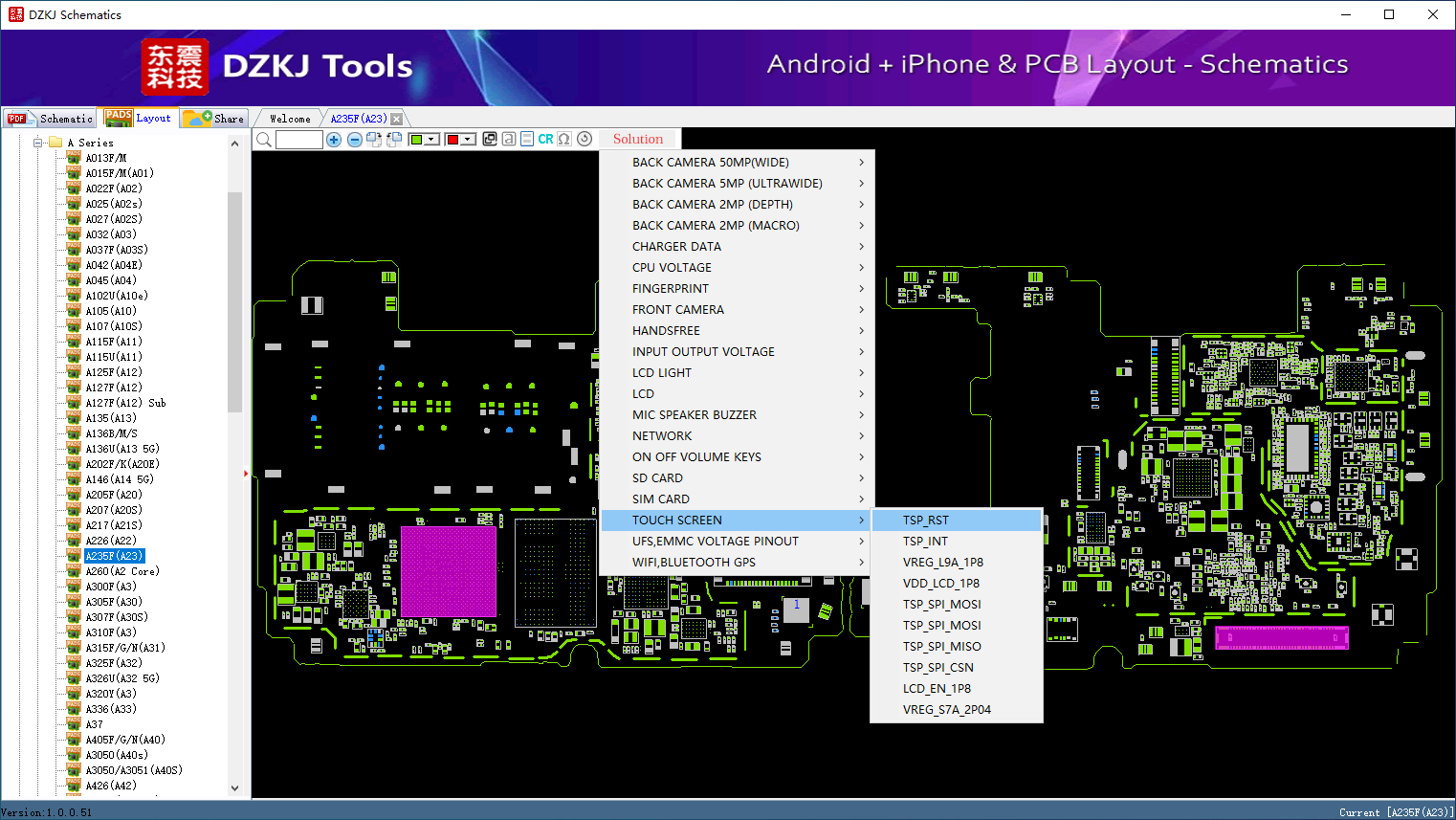Image resolution: width=1456 pixels, height=820 pixels.
Task: Select BACK CAMERA 2MP (MACRO) menu entry
Action: (734, 226)
